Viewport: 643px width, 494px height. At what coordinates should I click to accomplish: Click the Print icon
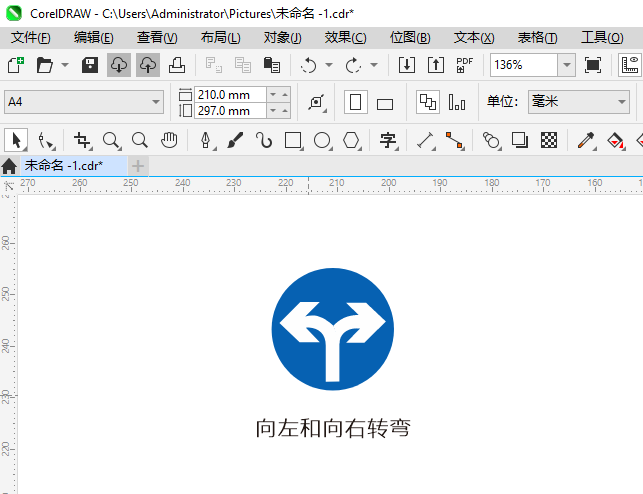177,65
